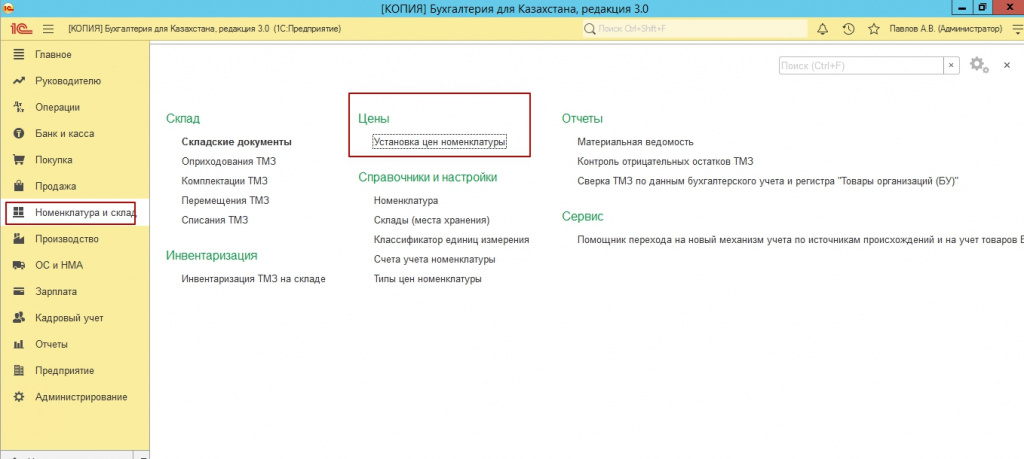The width and height of the screenshot is (1024, 459).
Task: Click the Банк и касса coin icon
Action: point(19,133)
